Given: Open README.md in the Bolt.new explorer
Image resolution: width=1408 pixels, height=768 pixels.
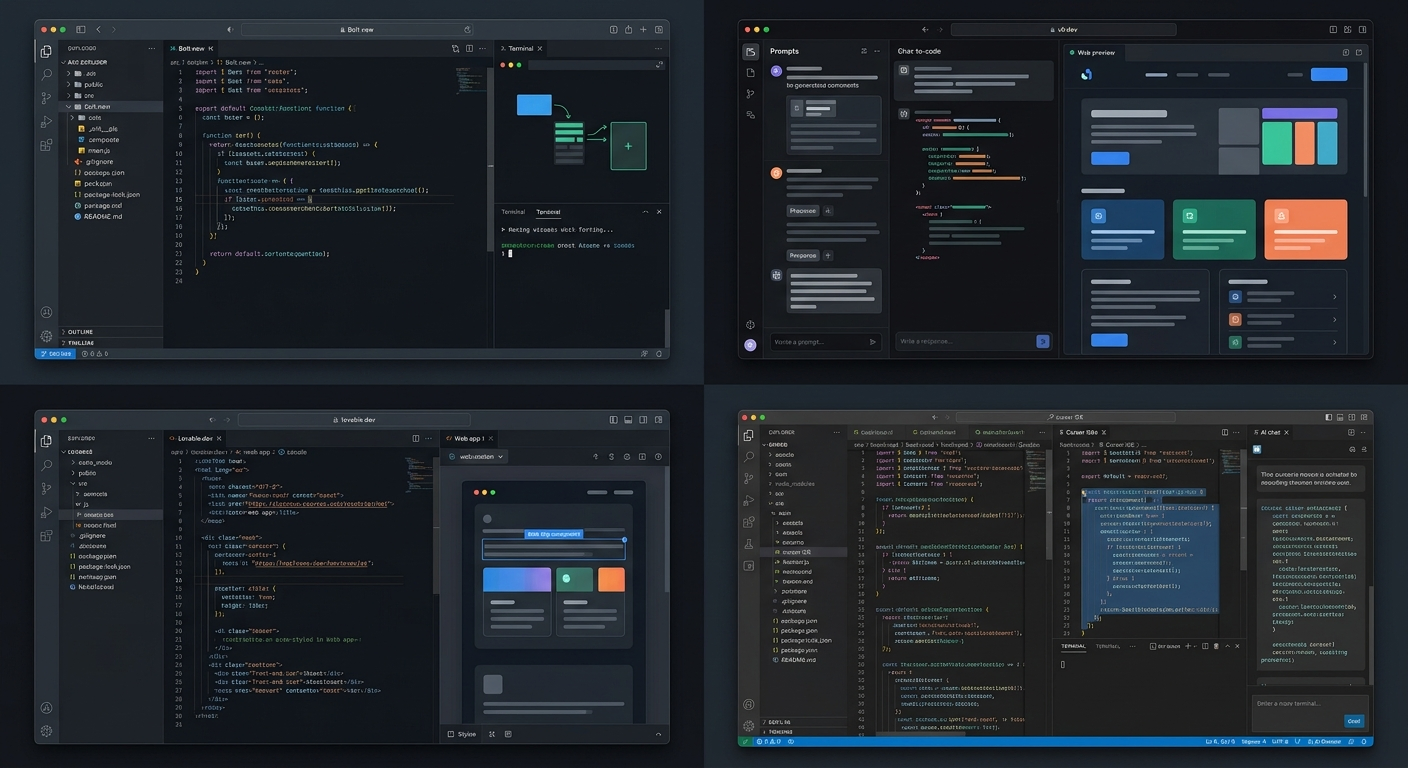Looking at the screenshot, I should tap(102, 217).
